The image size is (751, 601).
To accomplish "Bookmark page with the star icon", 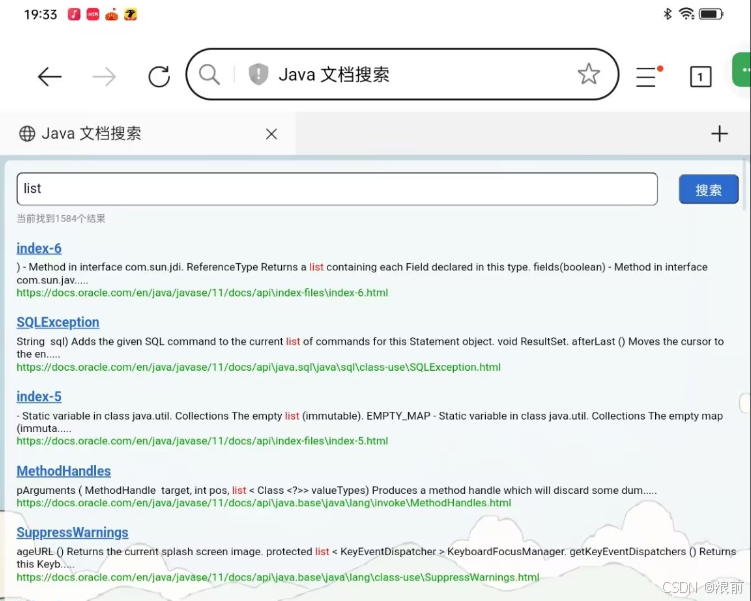I will pos(589,74).
